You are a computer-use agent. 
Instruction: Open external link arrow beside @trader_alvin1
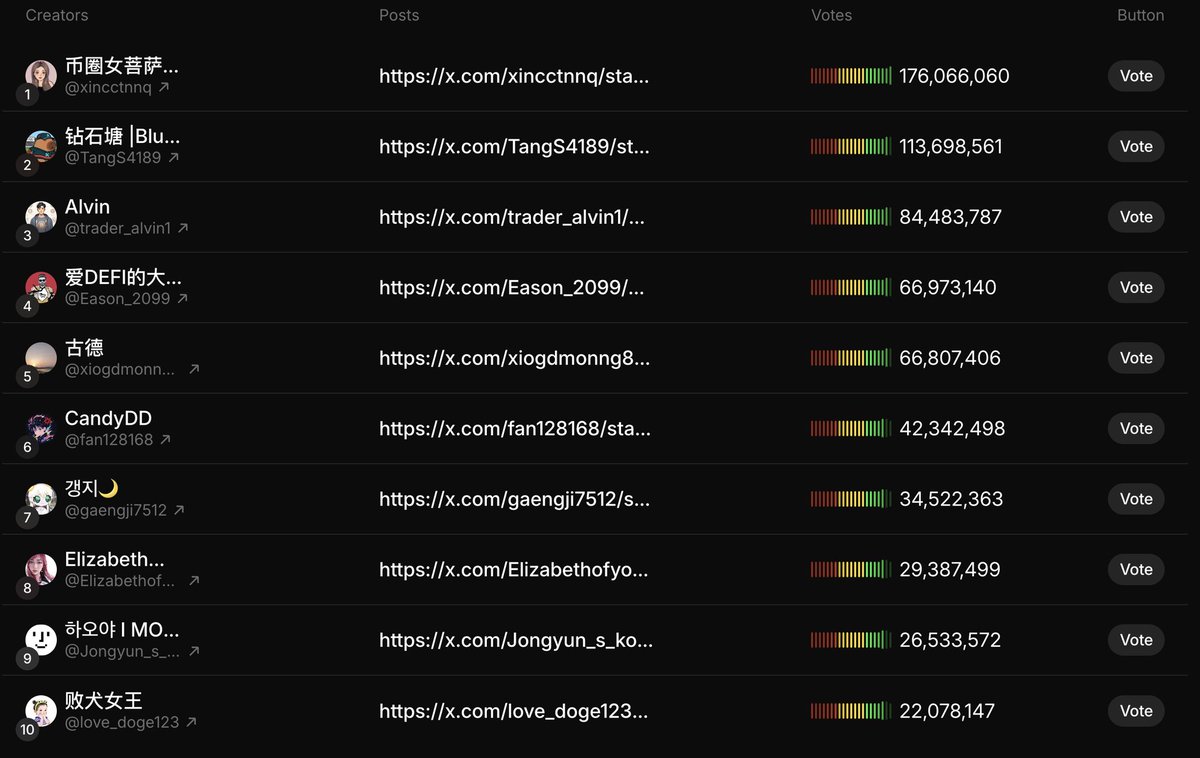183,229
